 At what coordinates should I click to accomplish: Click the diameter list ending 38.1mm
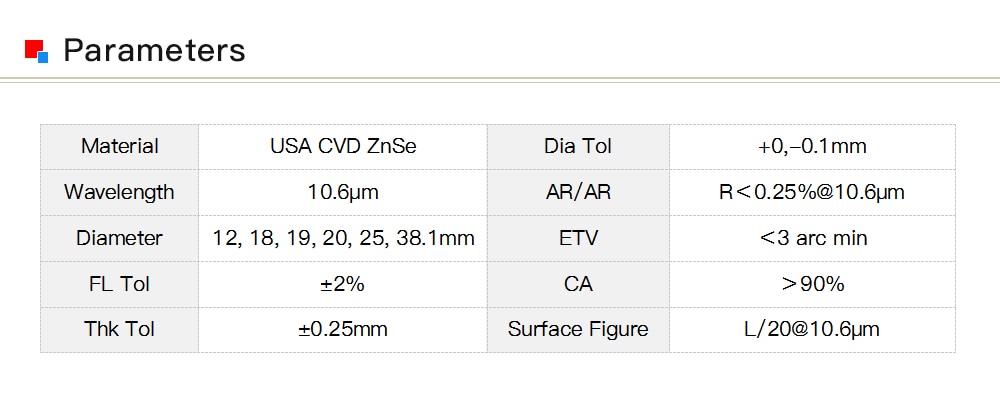(343, 239)
